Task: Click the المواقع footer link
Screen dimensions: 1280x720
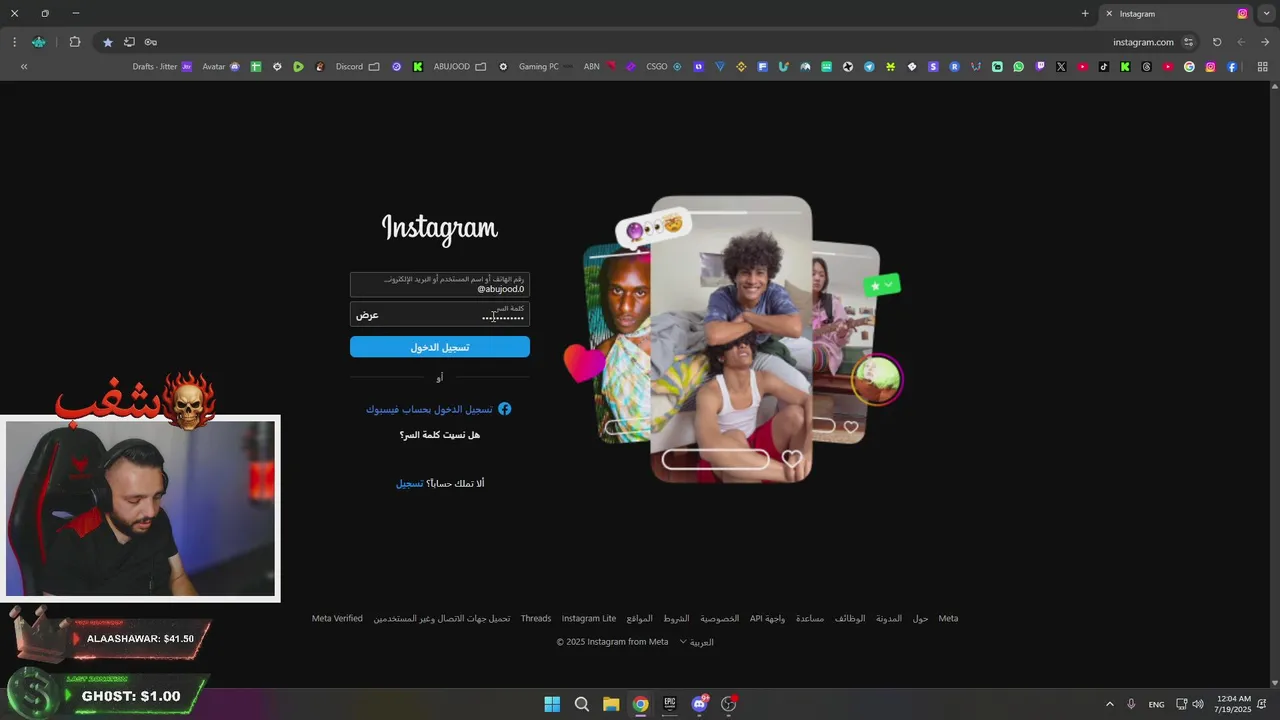Action: (x=640, y=618)
